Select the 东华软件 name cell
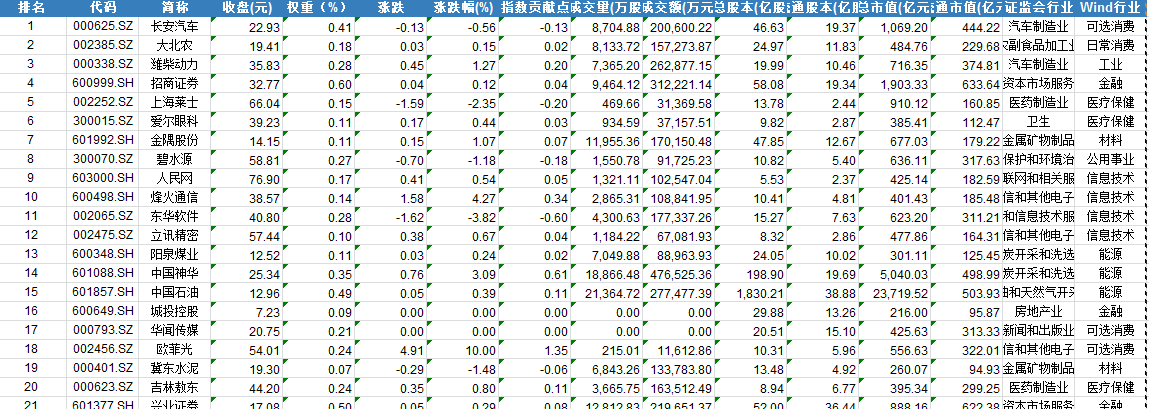This screenshot has height=409, width=1149. pos(174,216)
